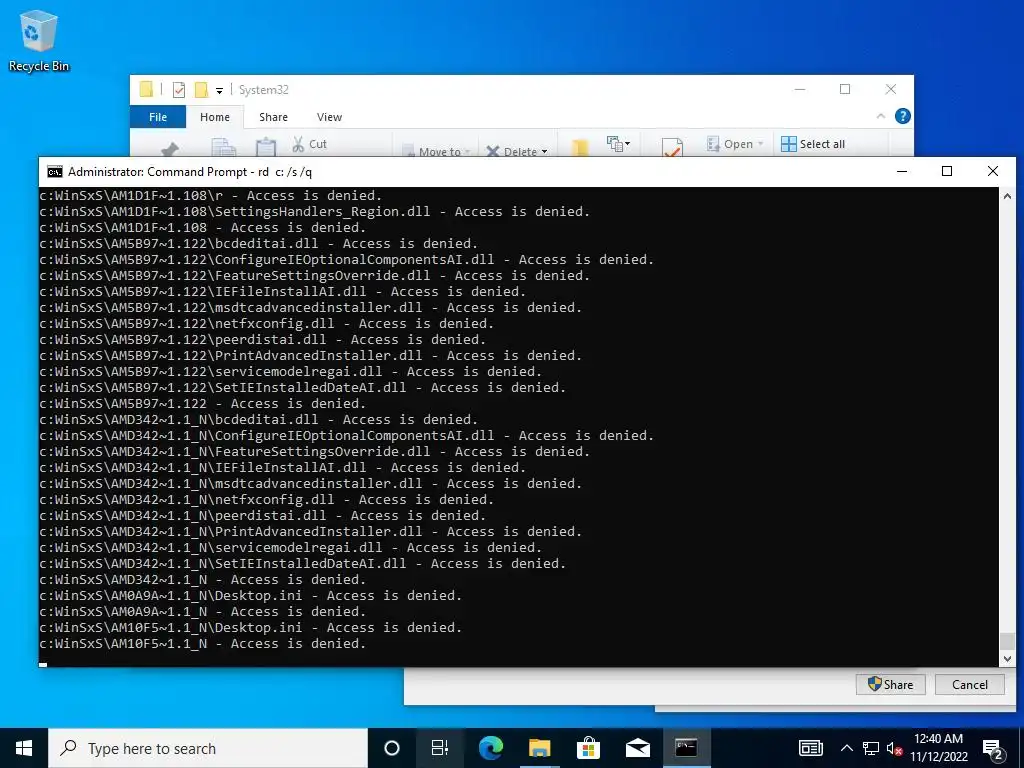Click the 'AM5B97~1.122\netfxconfig.dll' line
This screenshot has width=1024, height=768.
tap(266, 324)
